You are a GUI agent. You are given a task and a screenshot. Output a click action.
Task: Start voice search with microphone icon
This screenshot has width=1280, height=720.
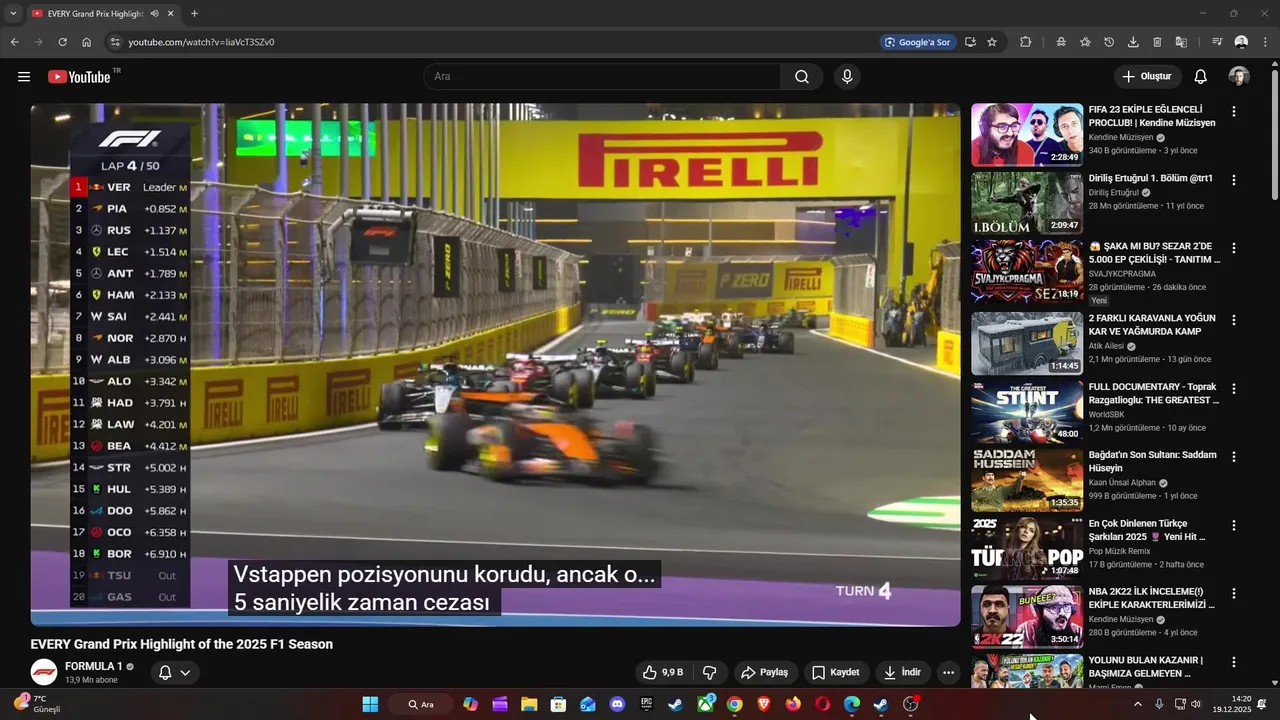(847, 77)
